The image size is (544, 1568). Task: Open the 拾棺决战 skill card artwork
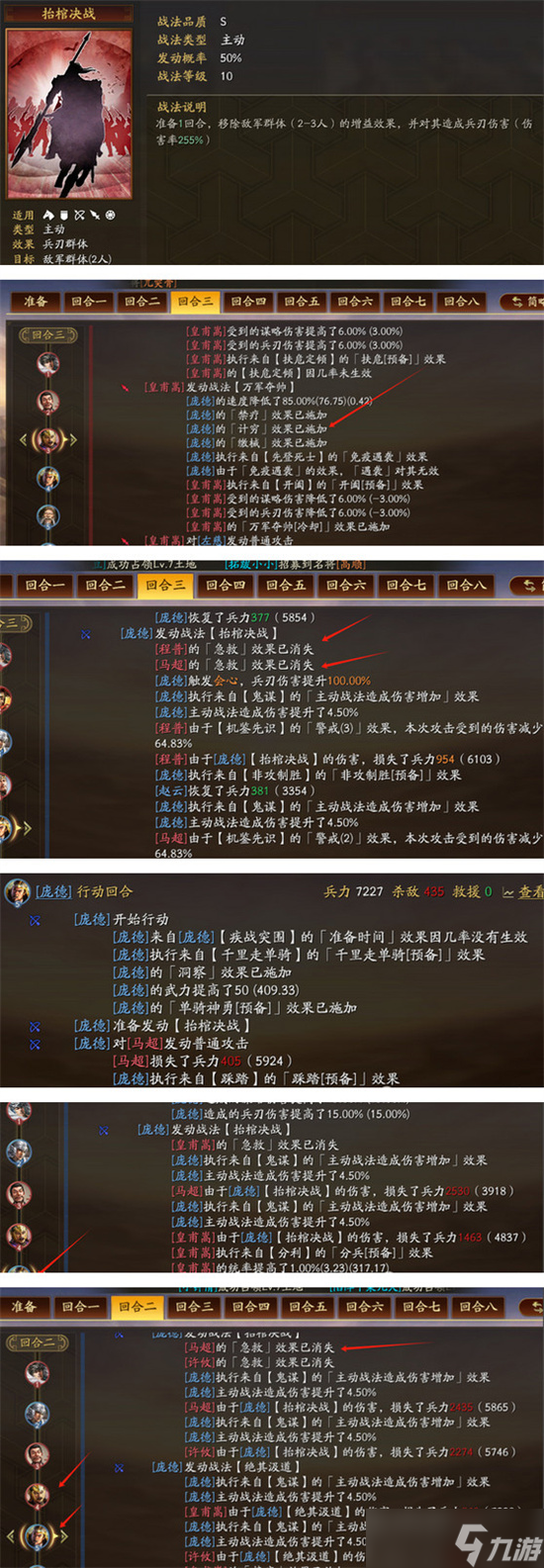click(68, 112)
